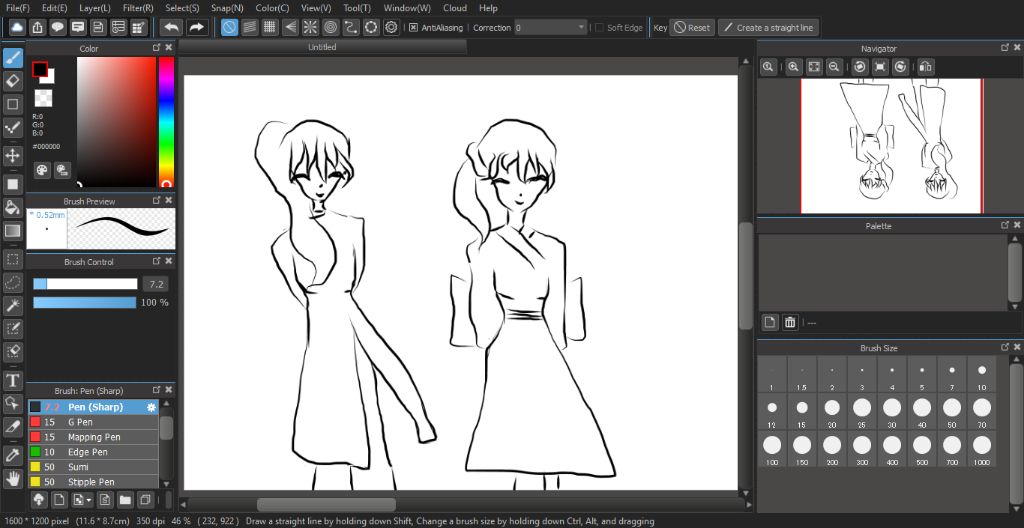Screen dimensions: 1024x528
Task: Select the Bucket fill tool
Action: click(x=12, y=207)
